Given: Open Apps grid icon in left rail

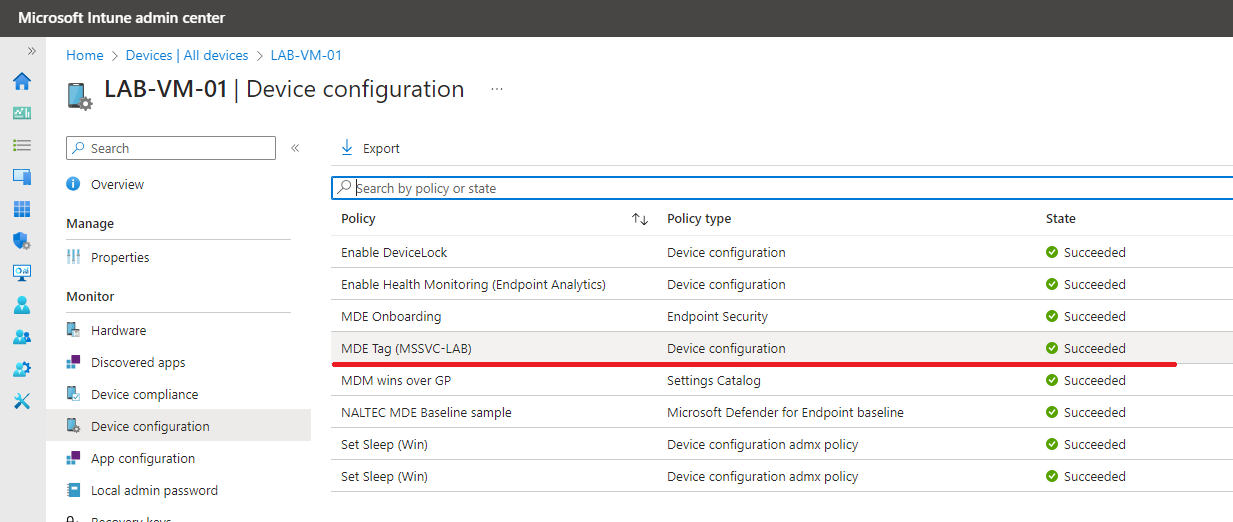Looking at the screenshot, I should (21, 209).
